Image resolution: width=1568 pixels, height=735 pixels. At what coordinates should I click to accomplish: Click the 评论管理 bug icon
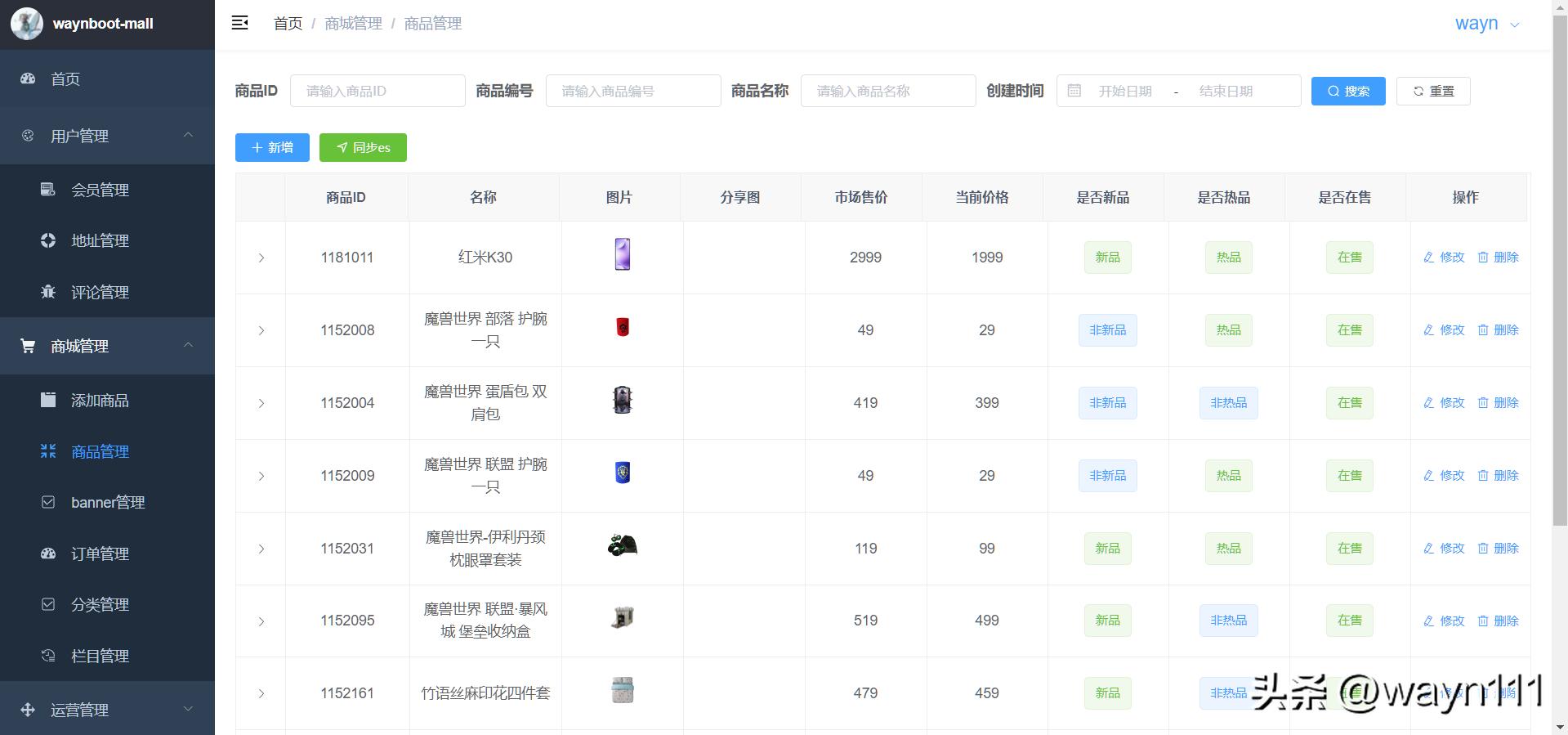click(x=48, y=292)
